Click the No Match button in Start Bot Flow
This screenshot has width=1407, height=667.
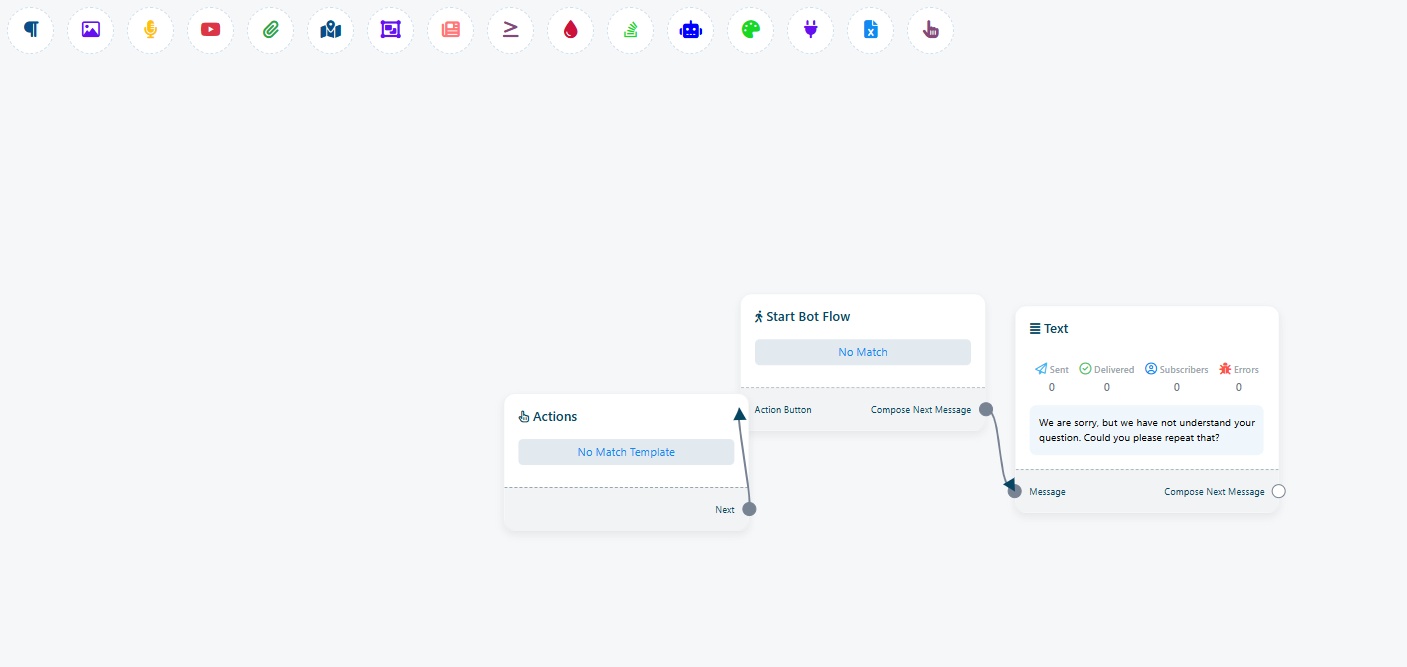[863, 352]
